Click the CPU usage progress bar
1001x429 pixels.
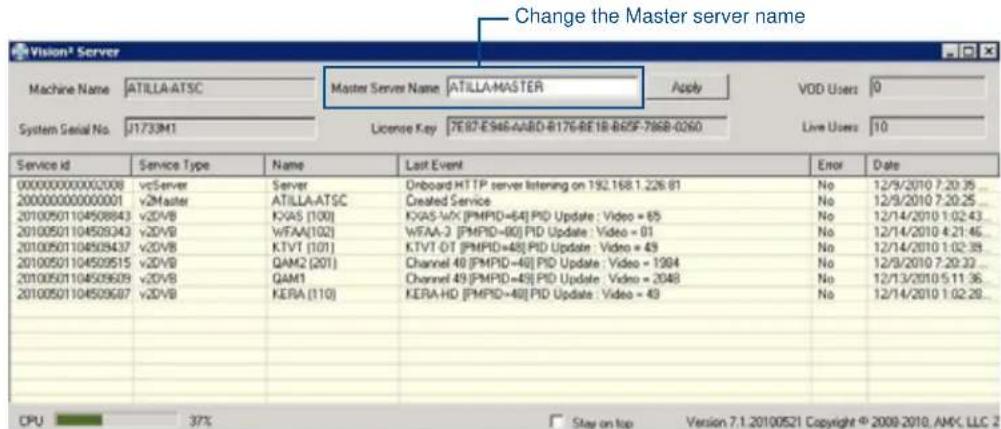click(116, 420)
